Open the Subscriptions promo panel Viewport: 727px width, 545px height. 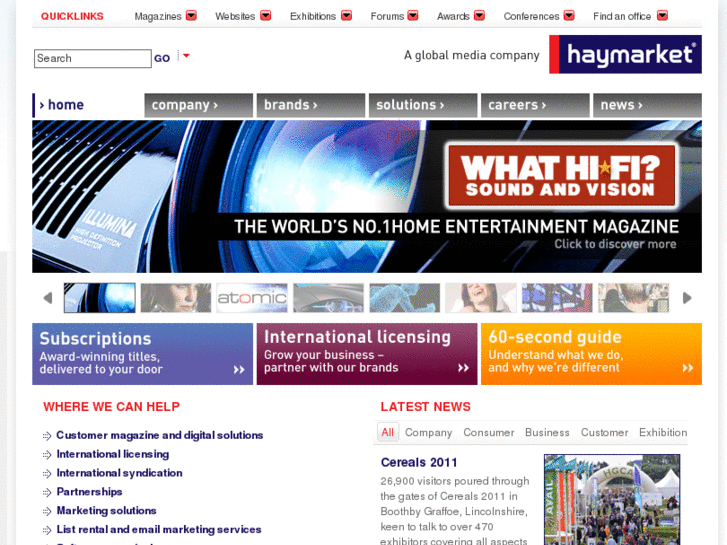142,354
